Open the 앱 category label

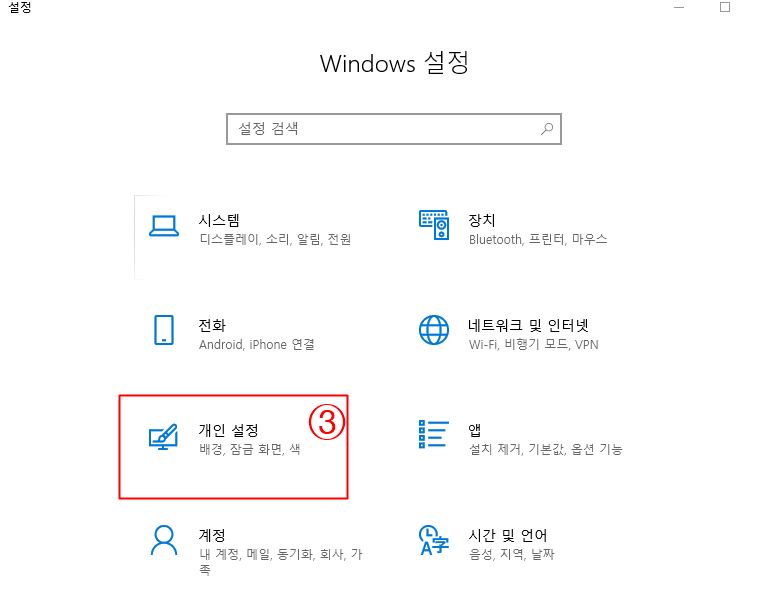click(x=475, y=430)
